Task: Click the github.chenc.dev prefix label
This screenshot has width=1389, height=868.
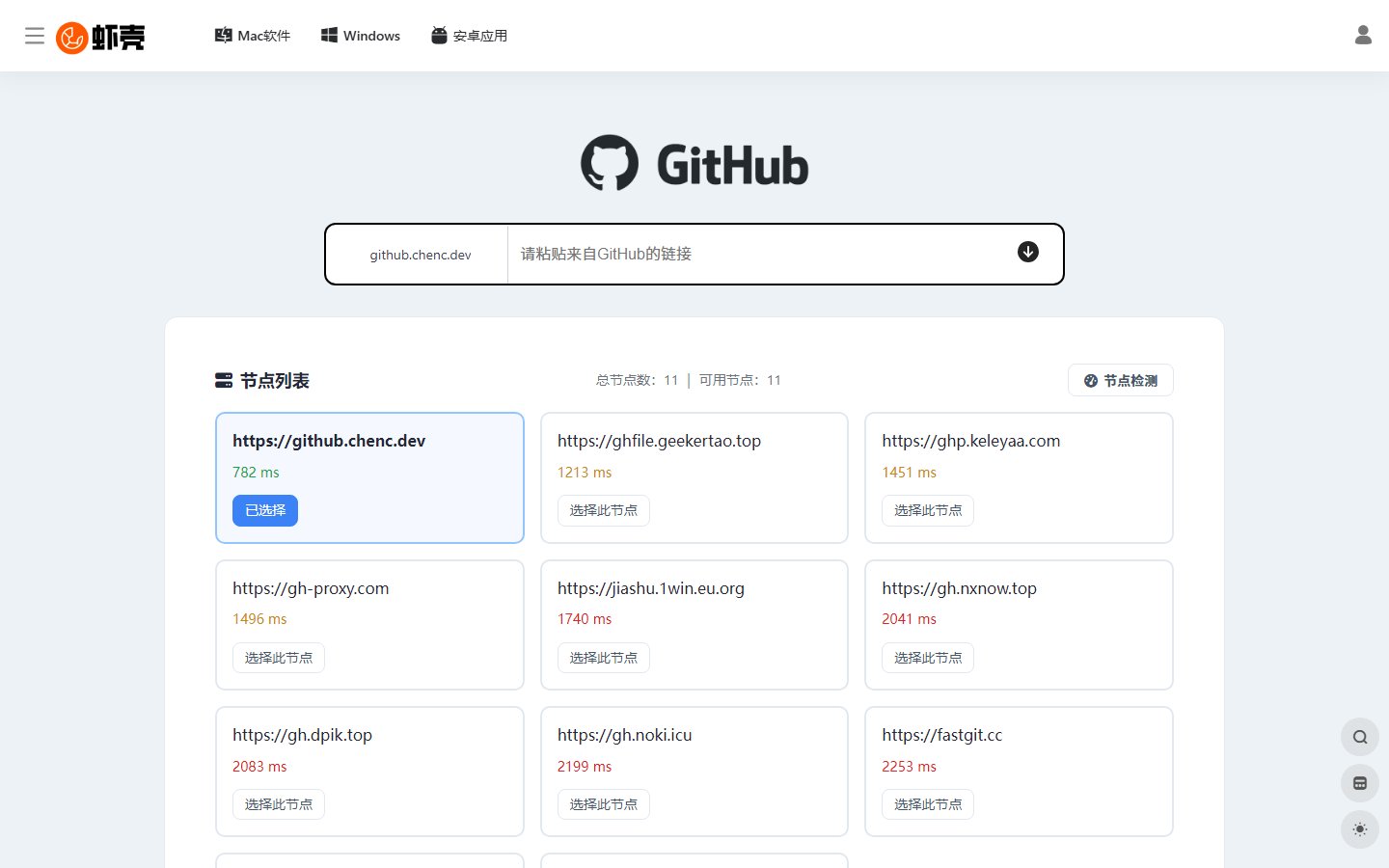Action: (x=421, y=255)
